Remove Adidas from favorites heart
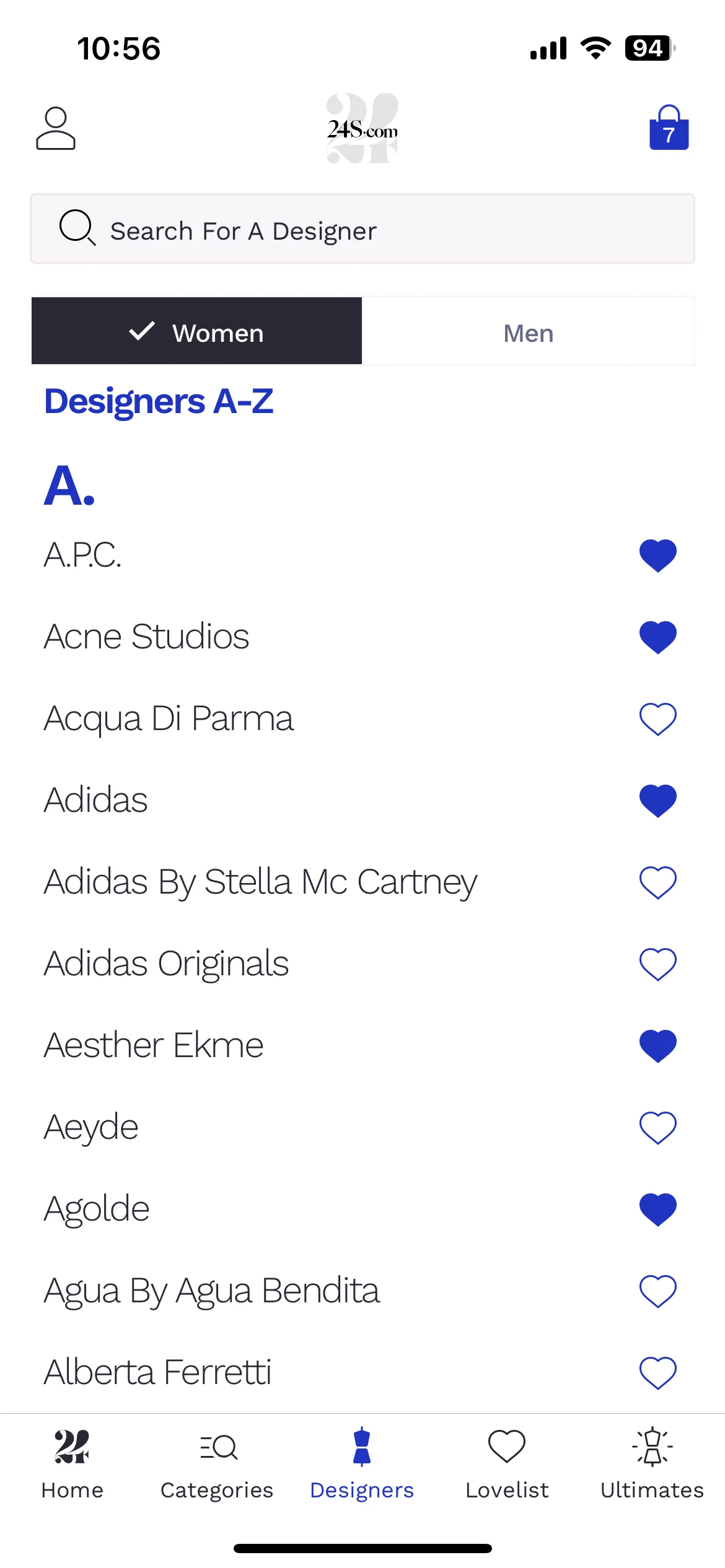Viewport: 725px width, 1568px height. (657, 801)
